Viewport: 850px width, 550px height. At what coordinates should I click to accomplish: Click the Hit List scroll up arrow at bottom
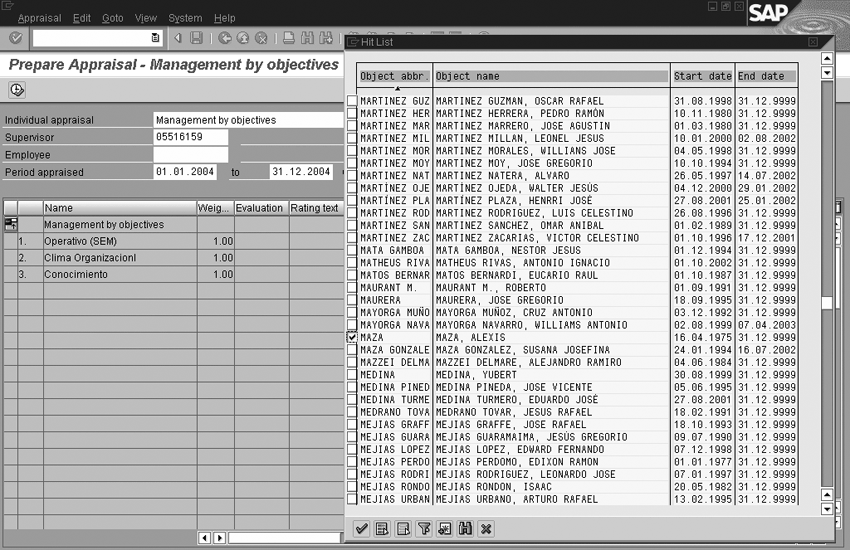pyautogui.click(x=827, y=494)
